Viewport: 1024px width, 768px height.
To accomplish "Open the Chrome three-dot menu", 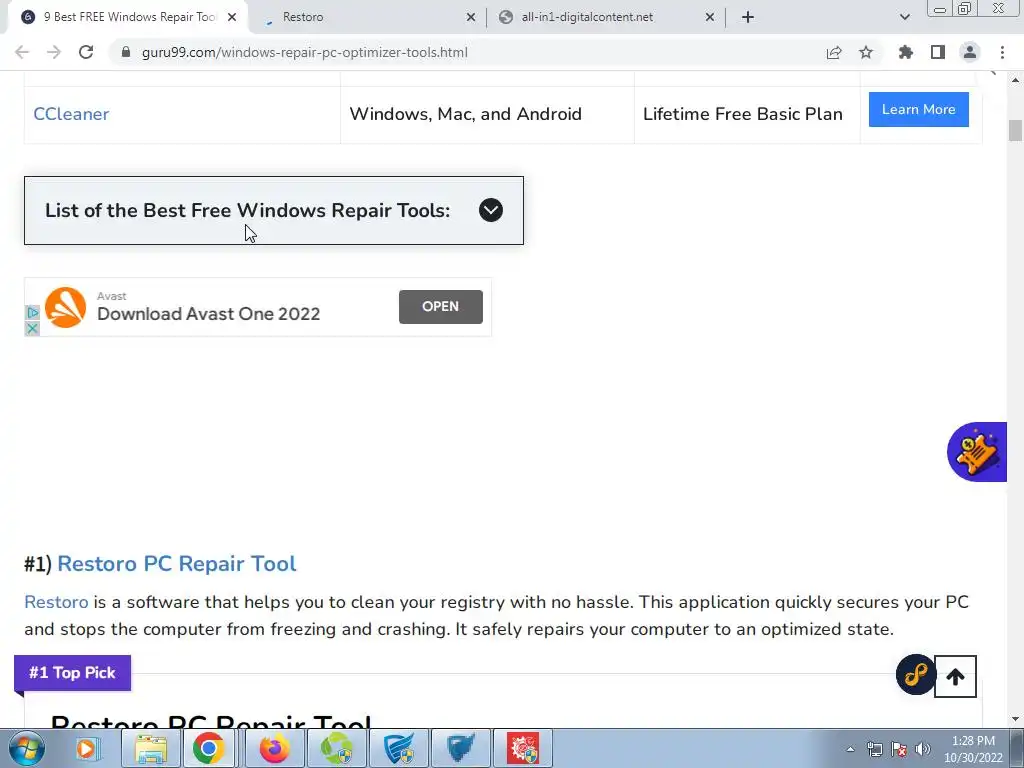I will pos(1002,52).
